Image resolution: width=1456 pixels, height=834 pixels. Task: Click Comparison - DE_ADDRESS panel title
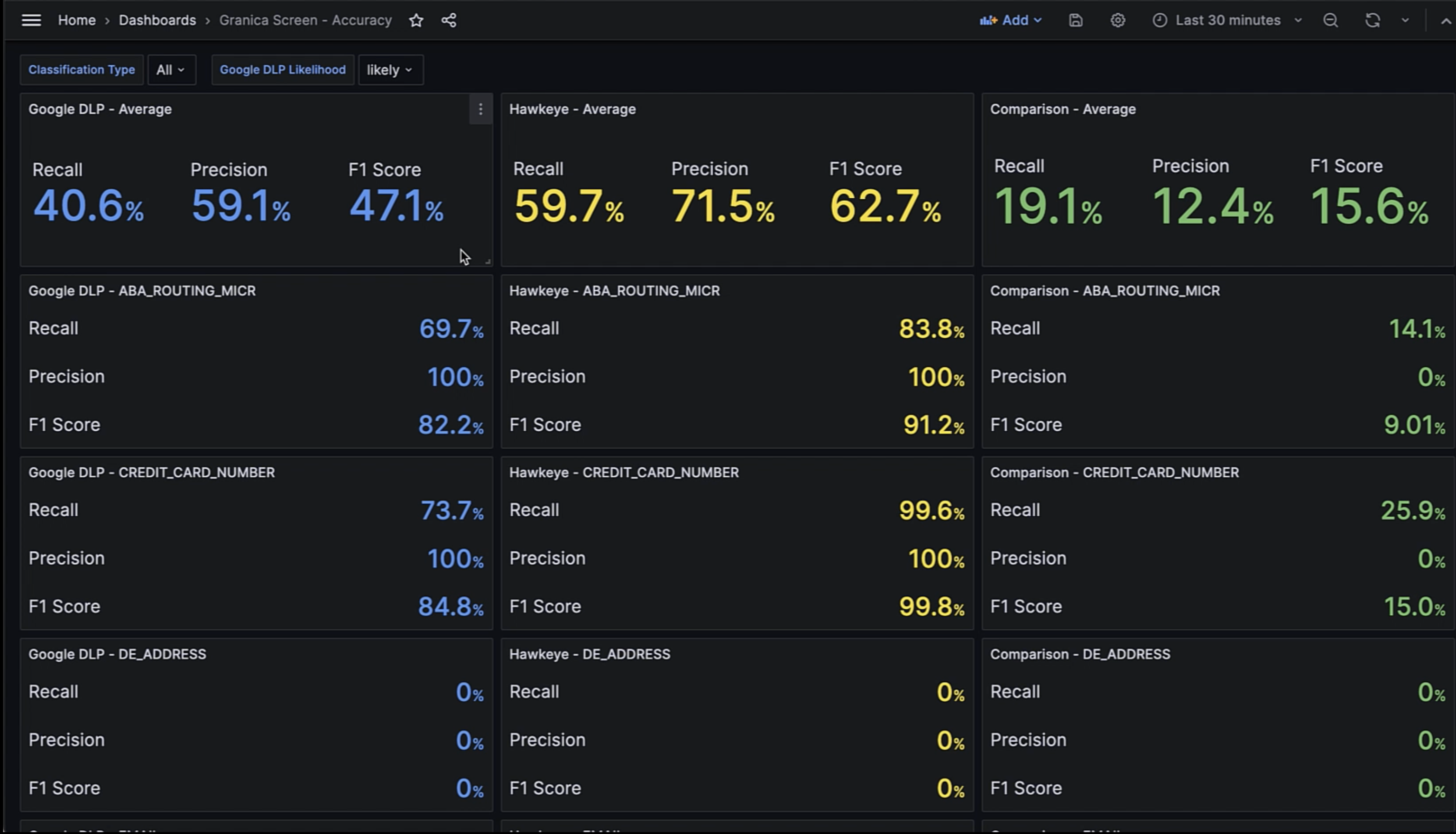(1080, 654)
